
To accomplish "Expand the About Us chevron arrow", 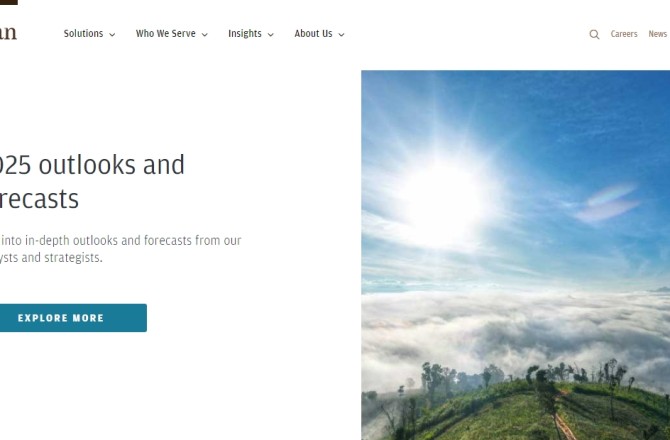I will click(x=341, y=35).
